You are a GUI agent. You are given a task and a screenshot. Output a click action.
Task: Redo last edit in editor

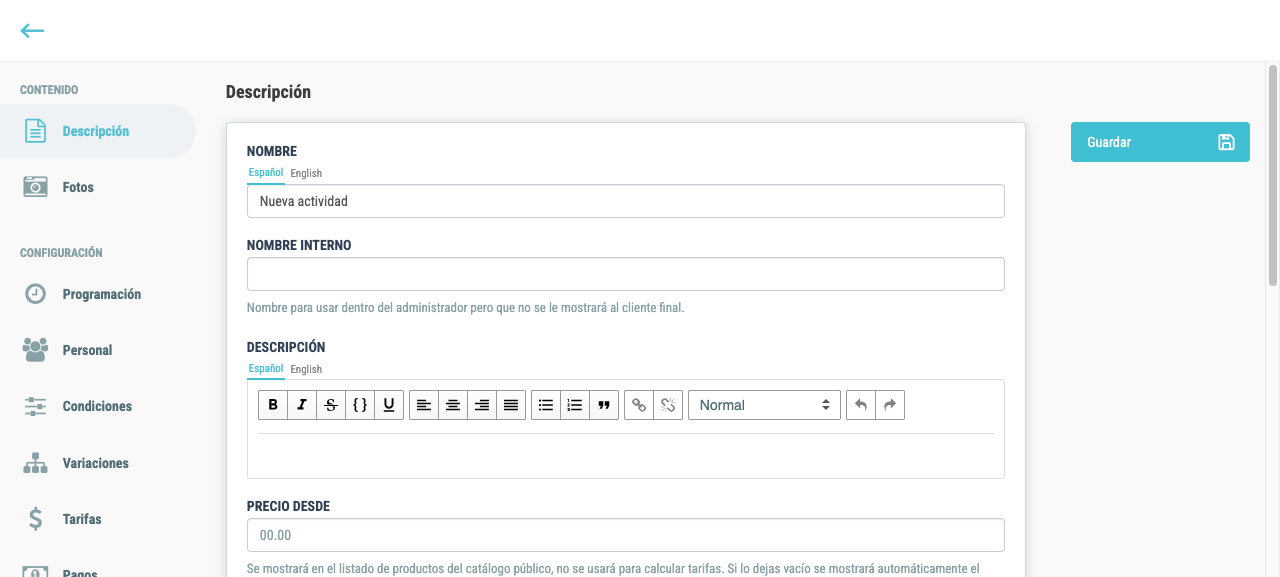890,405
